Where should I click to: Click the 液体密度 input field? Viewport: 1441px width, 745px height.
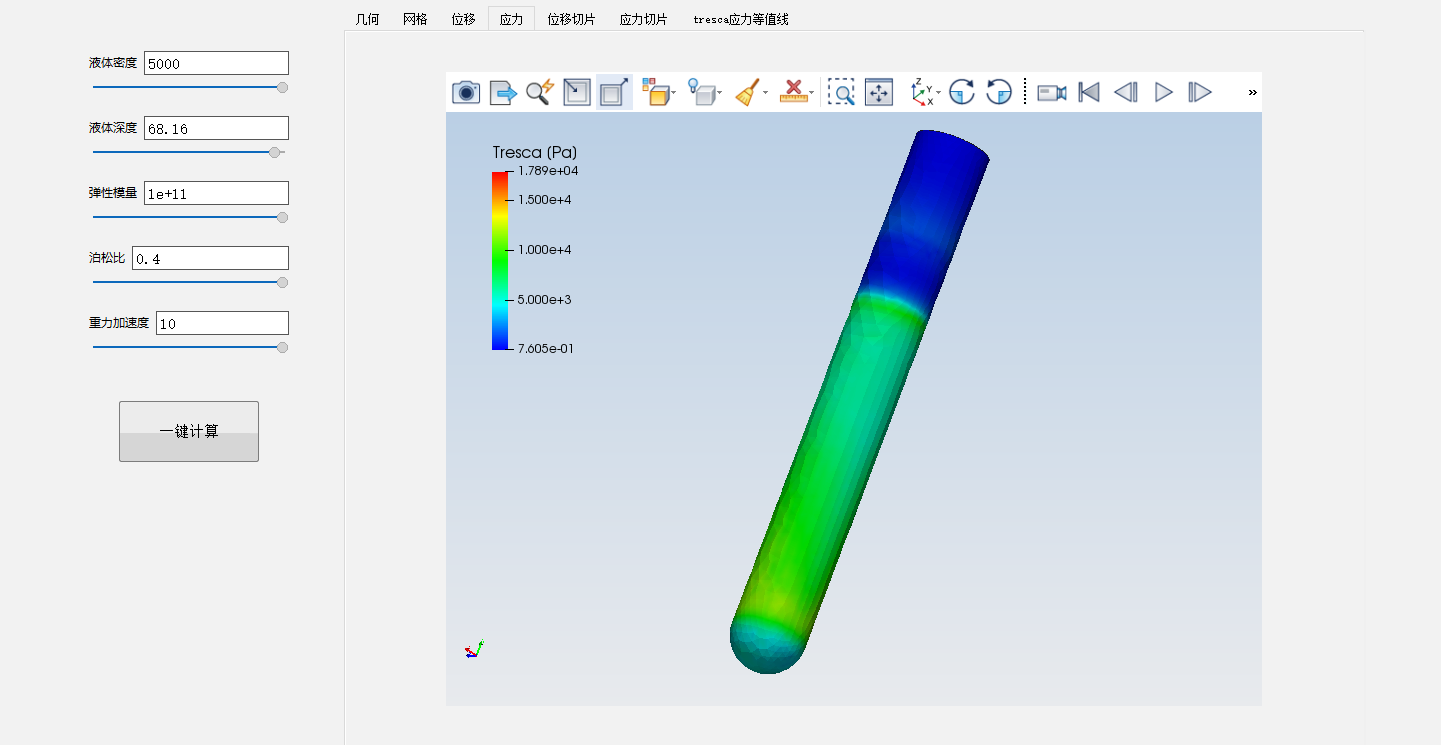click(x=216, y=63)
